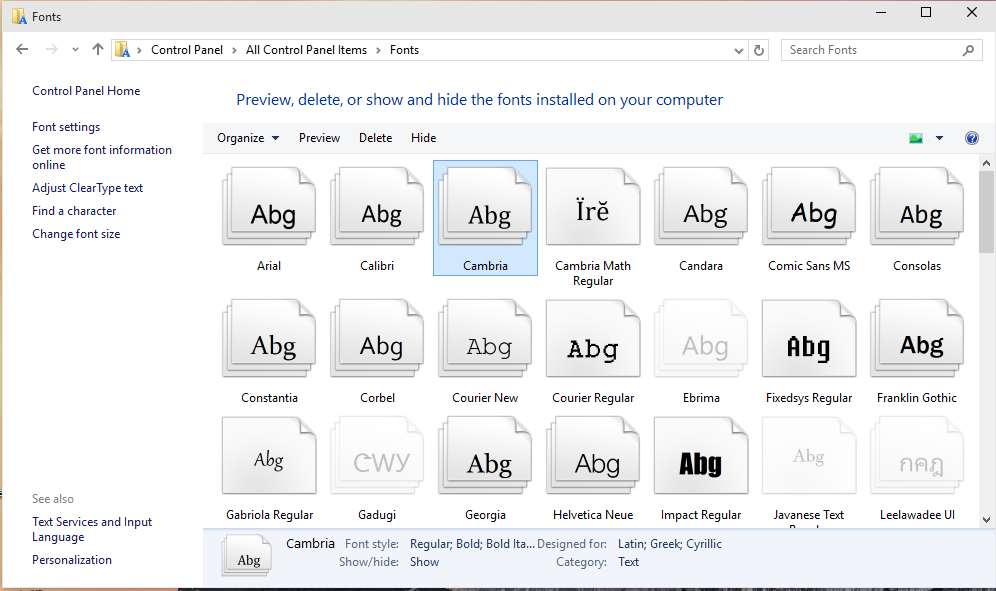Click the back navigation arrow

22,50
